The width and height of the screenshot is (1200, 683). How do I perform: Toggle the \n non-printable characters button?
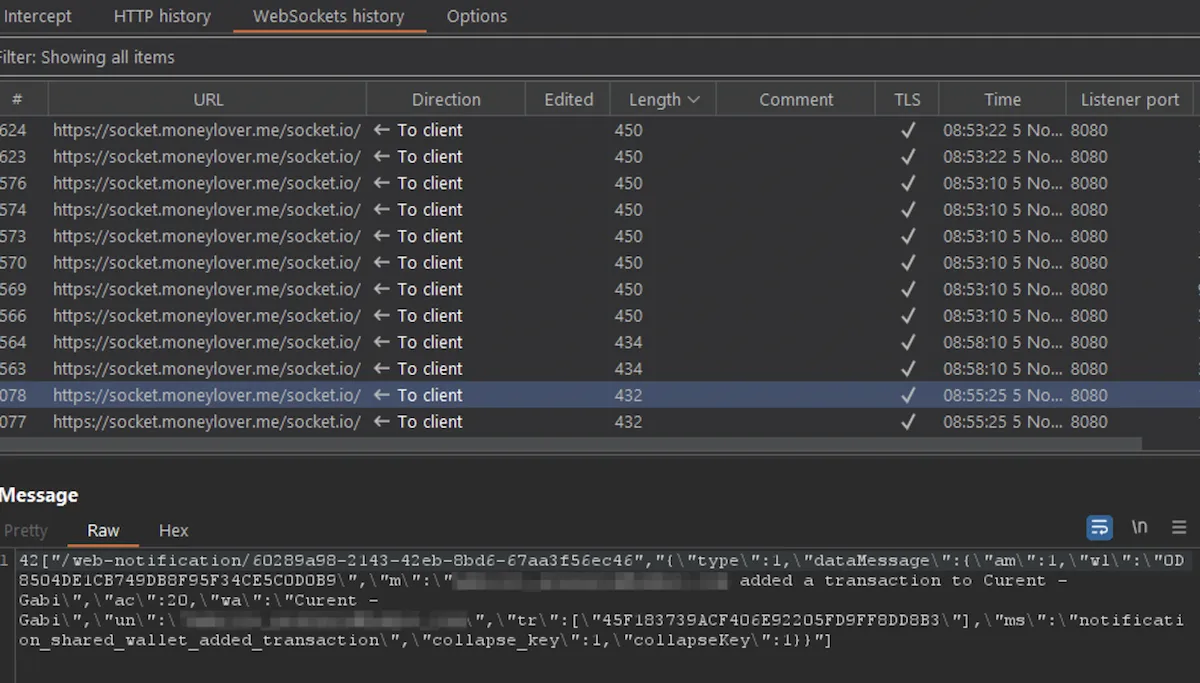1139,527
